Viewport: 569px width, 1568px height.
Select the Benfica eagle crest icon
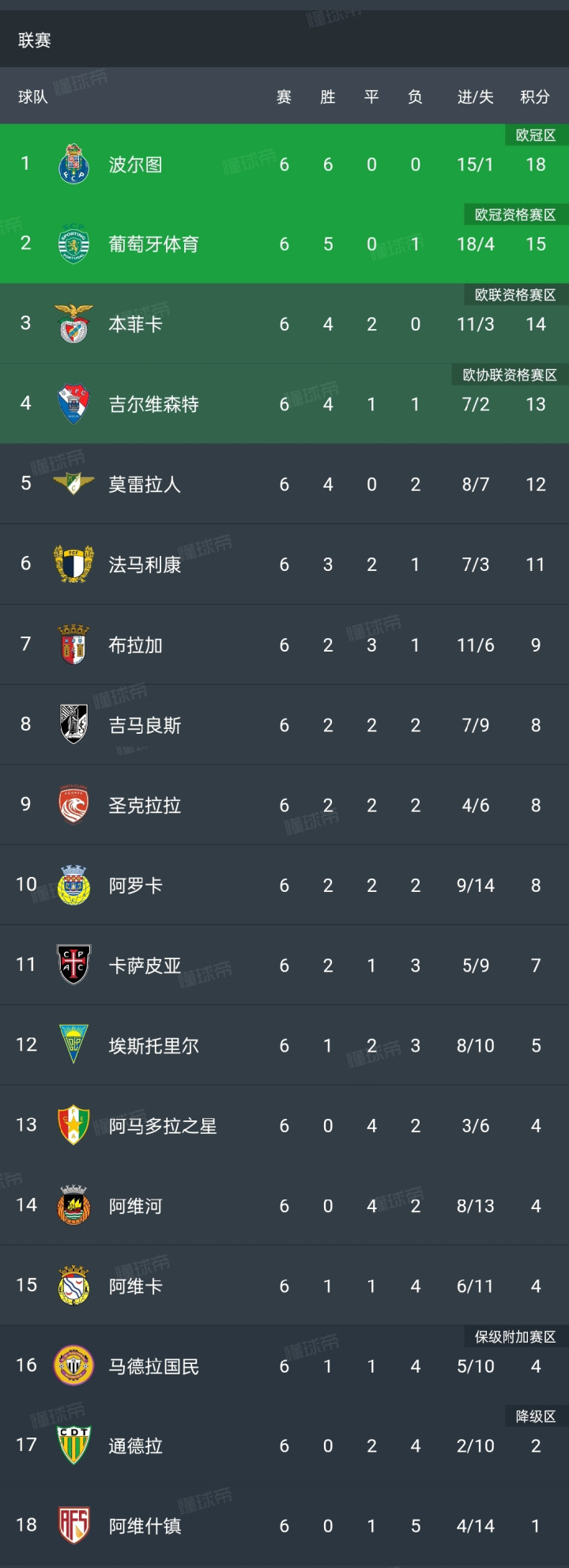click(73, 323)
